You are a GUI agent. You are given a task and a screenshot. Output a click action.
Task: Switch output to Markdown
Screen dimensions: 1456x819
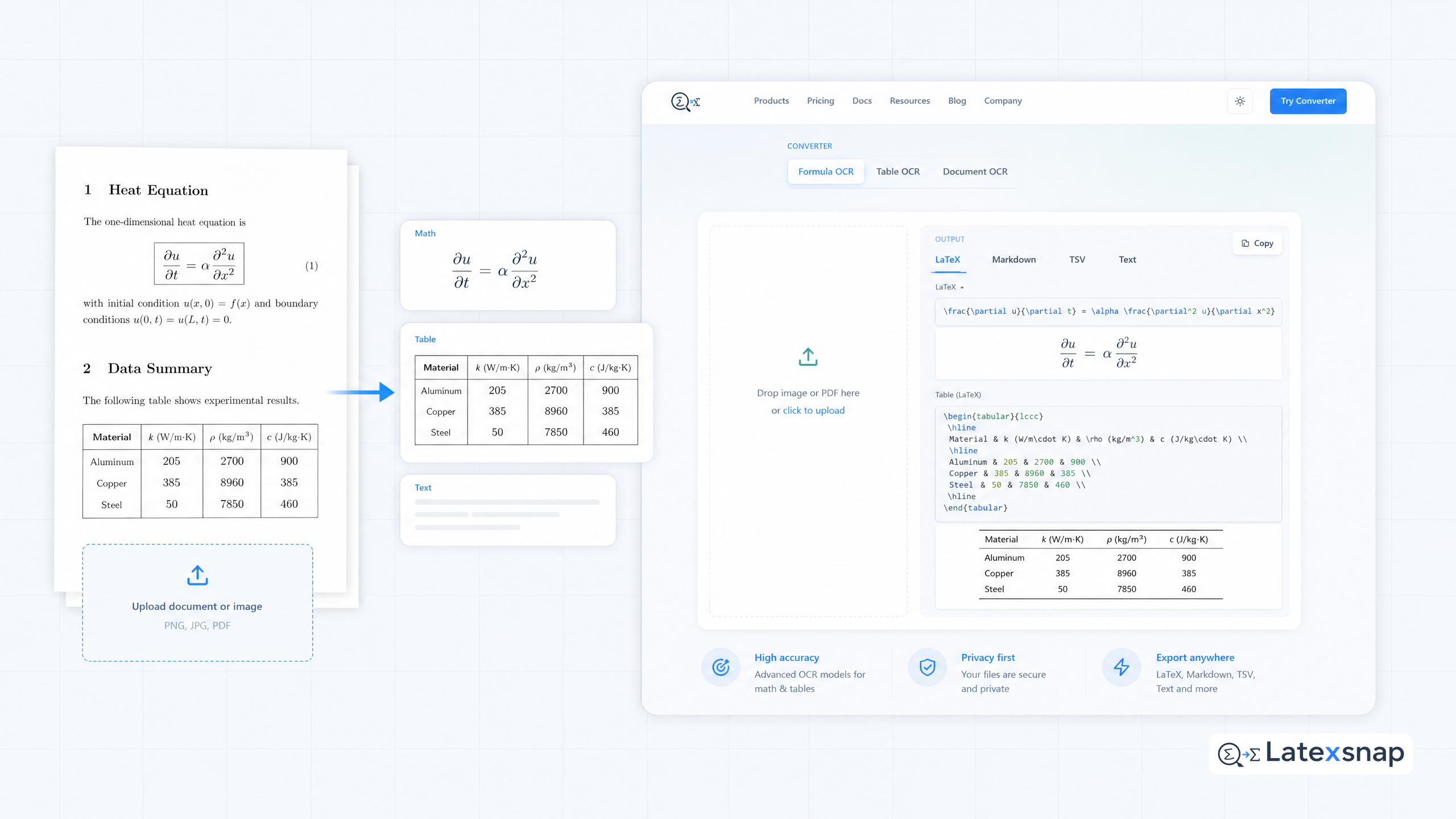[x=1014, y=260]
